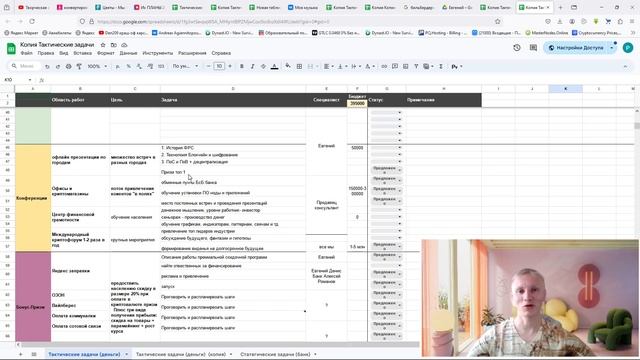640x360 pixels.
Task: Open horizontal align dropdown
Action: pyautogui.click(x=328, y=66)
